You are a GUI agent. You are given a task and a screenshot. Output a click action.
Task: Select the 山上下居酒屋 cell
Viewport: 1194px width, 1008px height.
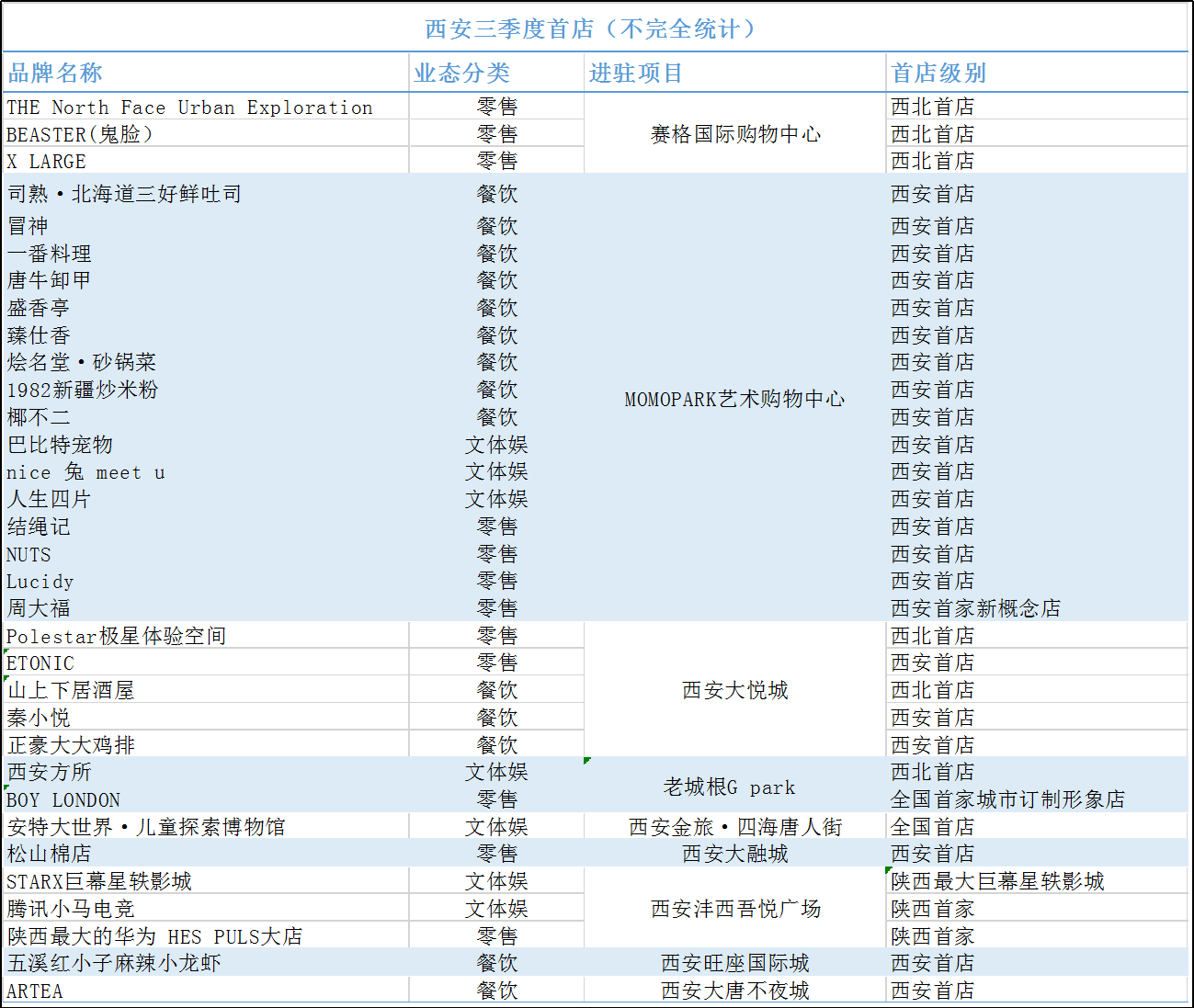tap(206, 690)
